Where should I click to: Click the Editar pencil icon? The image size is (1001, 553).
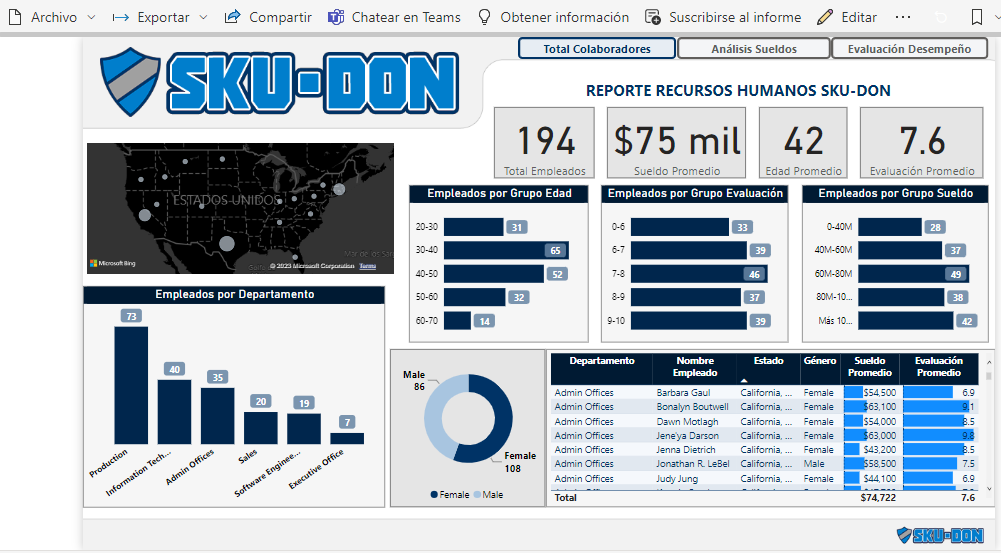coord(825,17)
